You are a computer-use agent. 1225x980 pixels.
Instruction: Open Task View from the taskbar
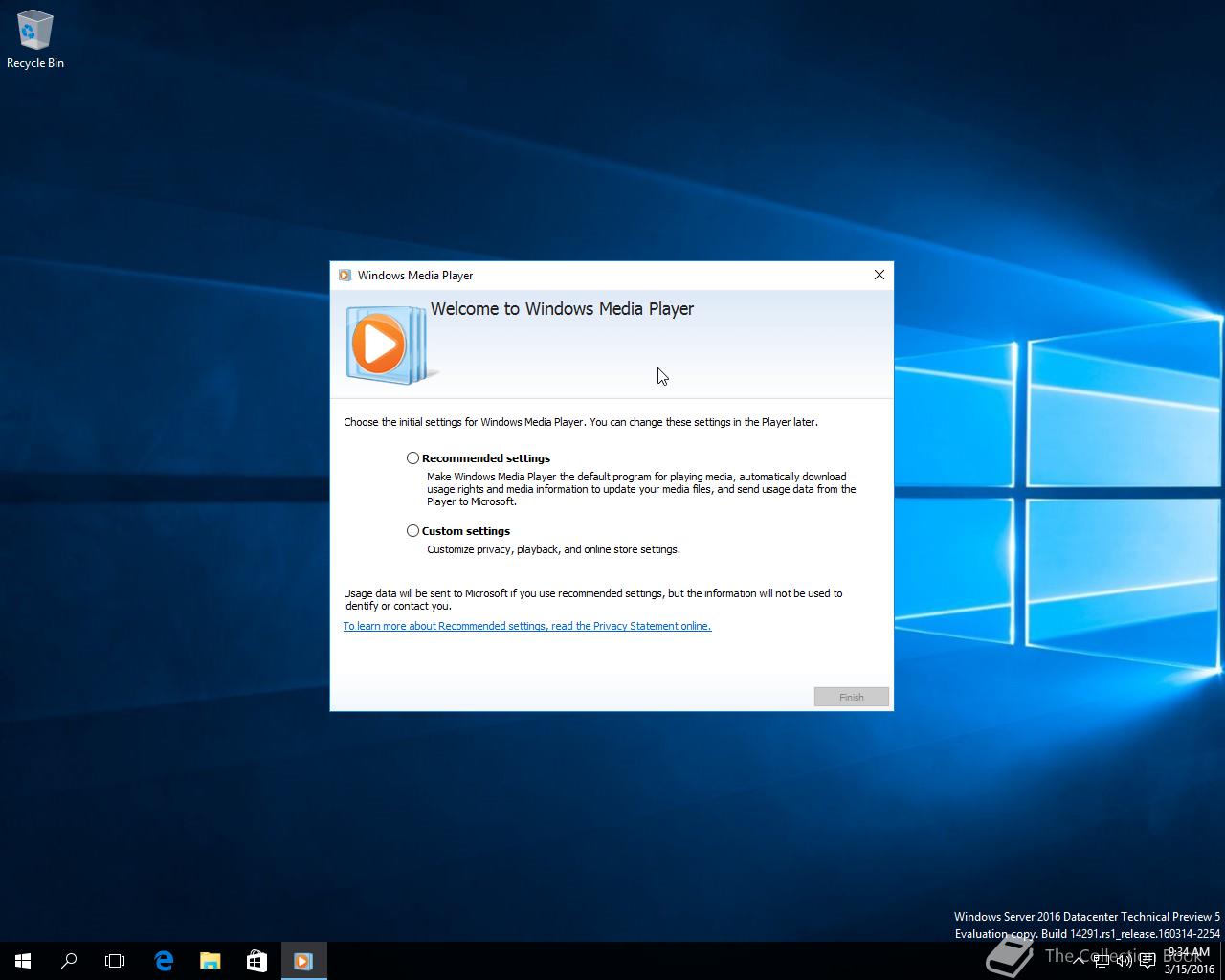[115, 961]
